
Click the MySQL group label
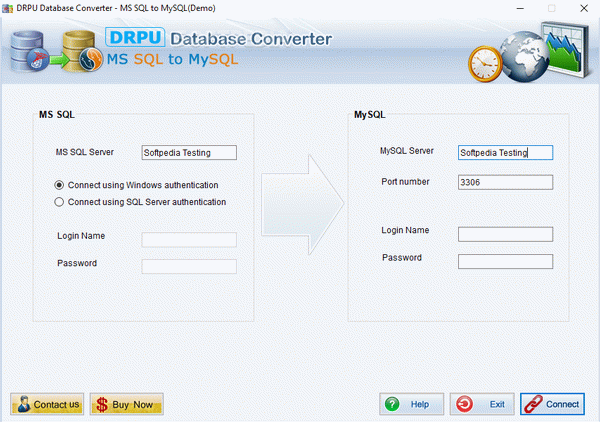[370, 115]
